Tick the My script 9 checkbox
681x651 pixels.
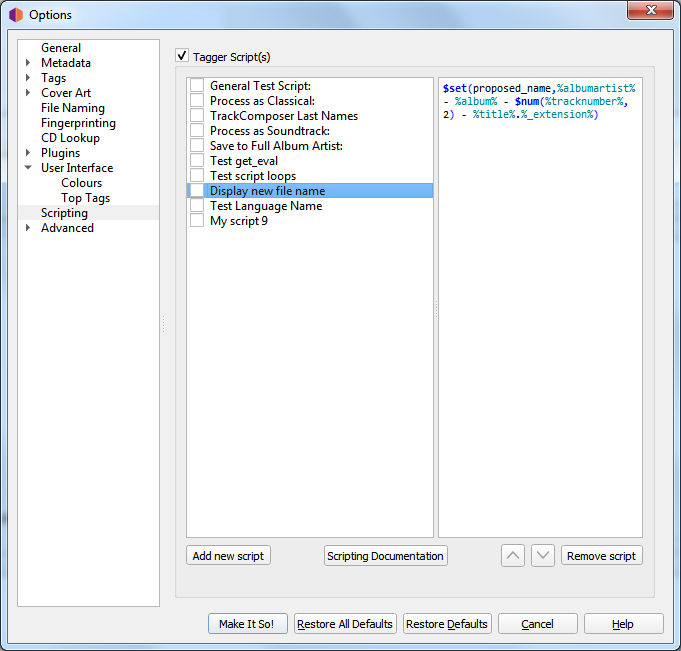click(197, 221)
